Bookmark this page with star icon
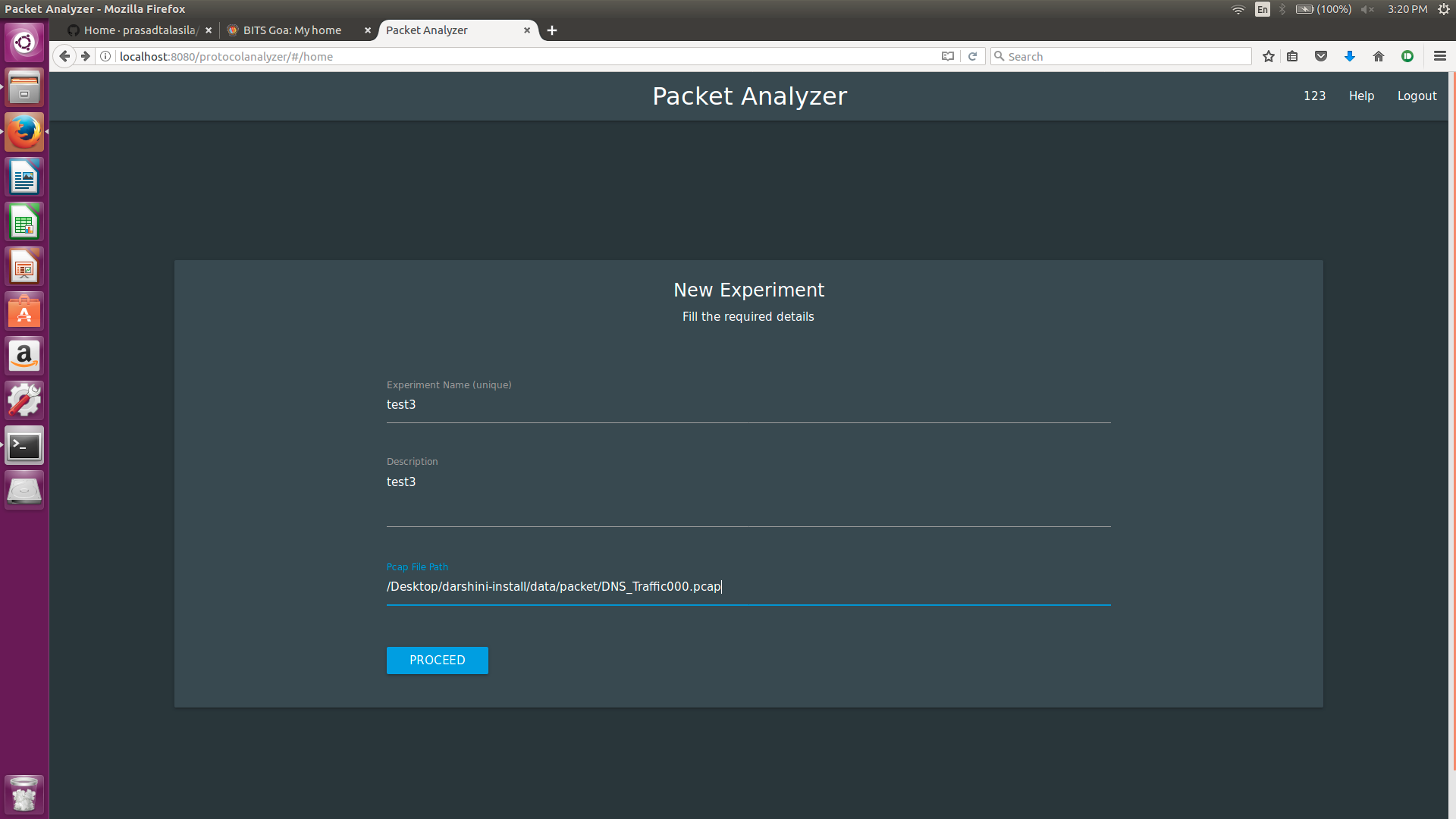 click(x=1268, y=56)
